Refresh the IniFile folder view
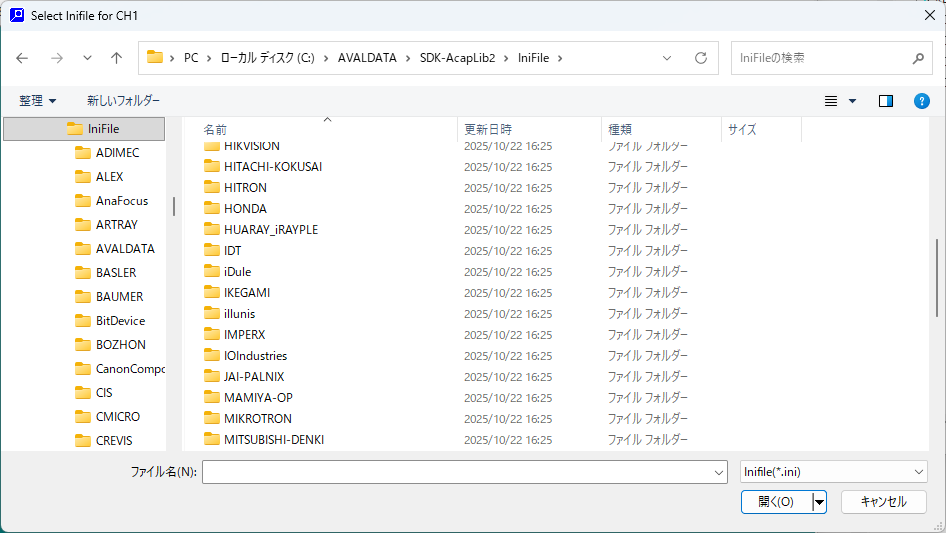Viewport: 946px width, 533px height. click(x=700, y=58)
